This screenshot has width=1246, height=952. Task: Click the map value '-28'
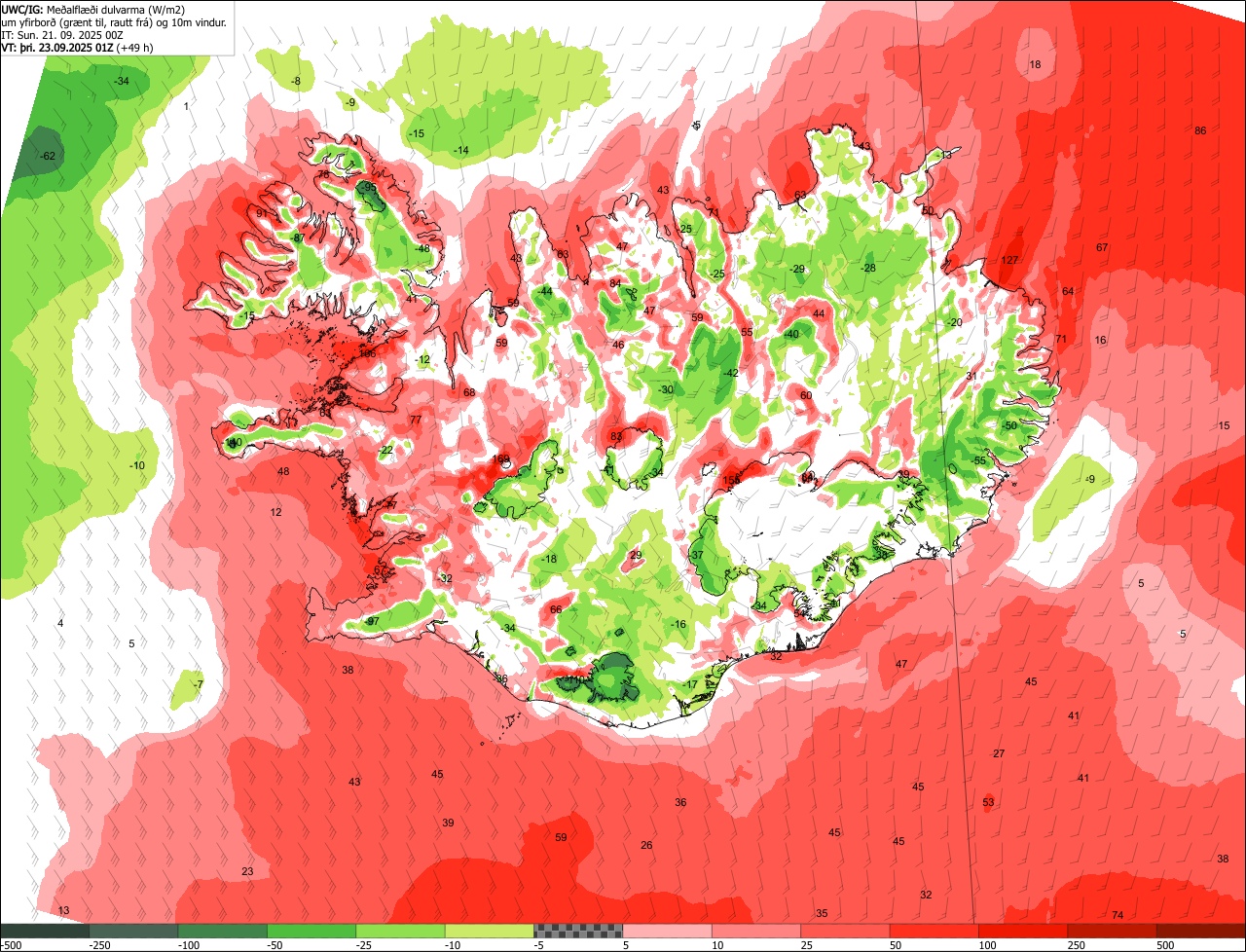pos(868,268)
